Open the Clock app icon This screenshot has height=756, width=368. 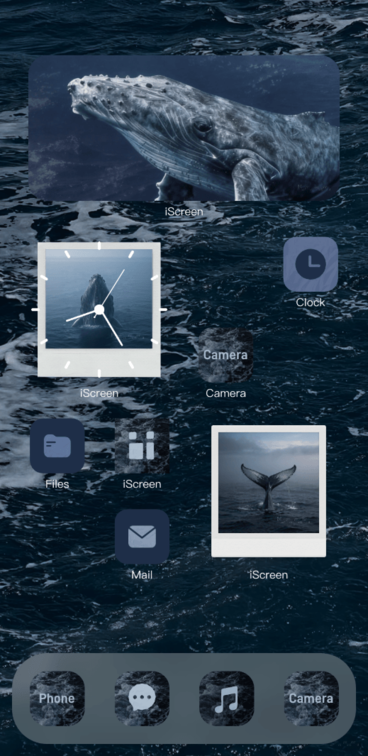(x=310, y=264)
